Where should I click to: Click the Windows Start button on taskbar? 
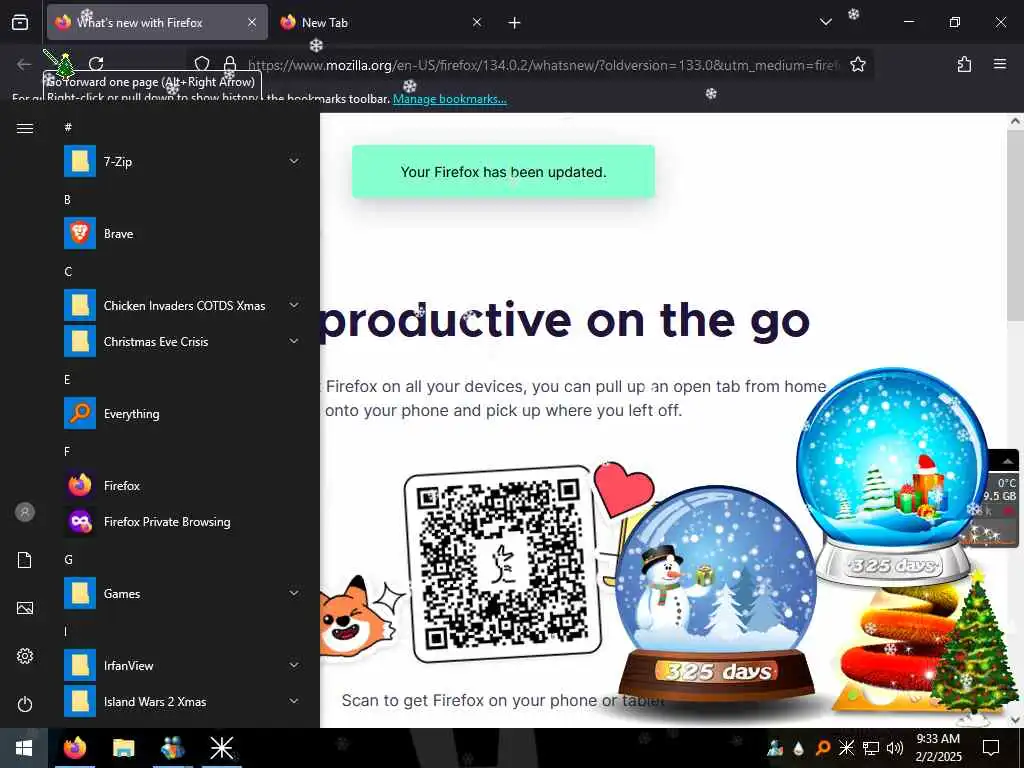coord(24,748)
